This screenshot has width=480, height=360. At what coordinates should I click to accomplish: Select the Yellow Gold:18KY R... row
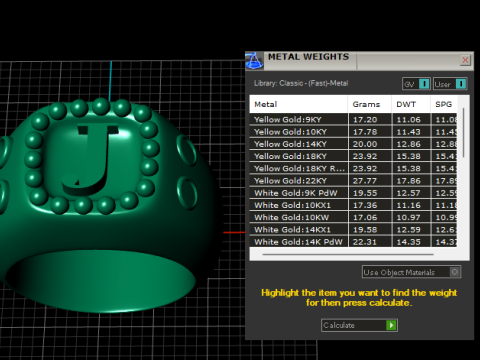(x=353, y=168)
